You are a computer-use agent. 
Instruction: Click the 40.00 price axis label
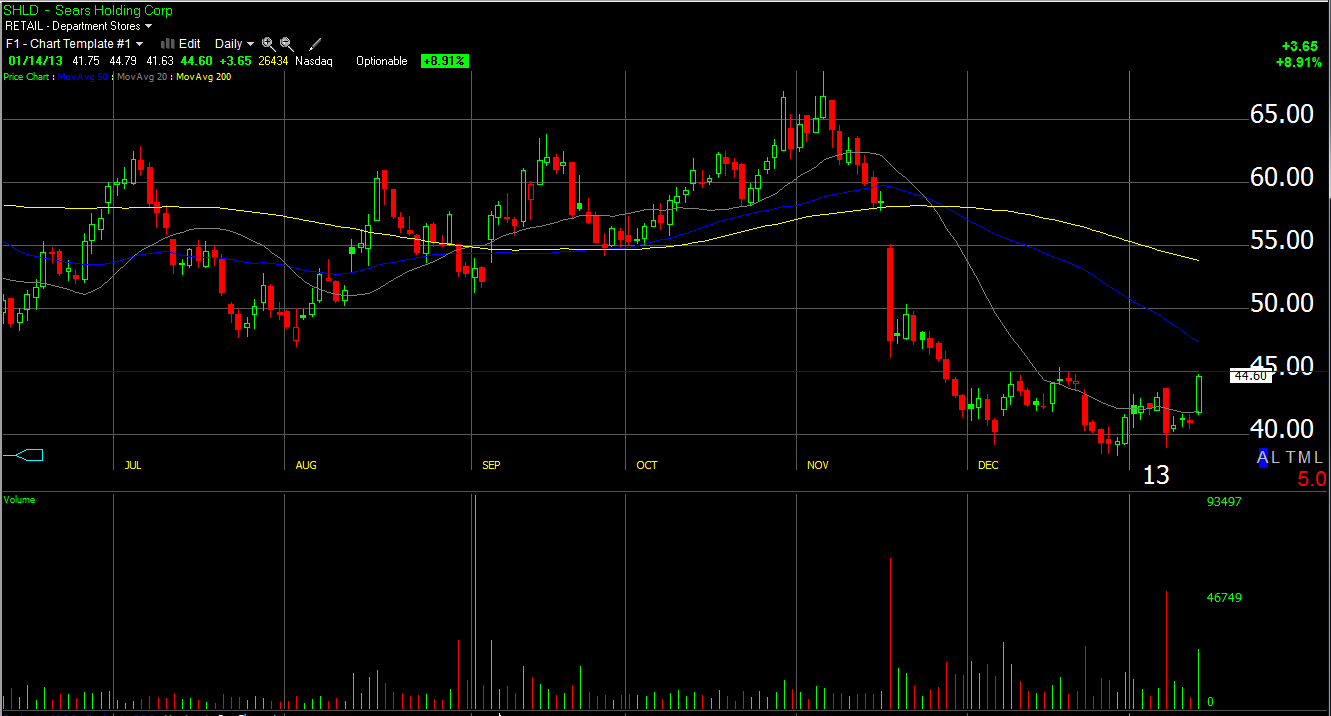point(1282,429)
